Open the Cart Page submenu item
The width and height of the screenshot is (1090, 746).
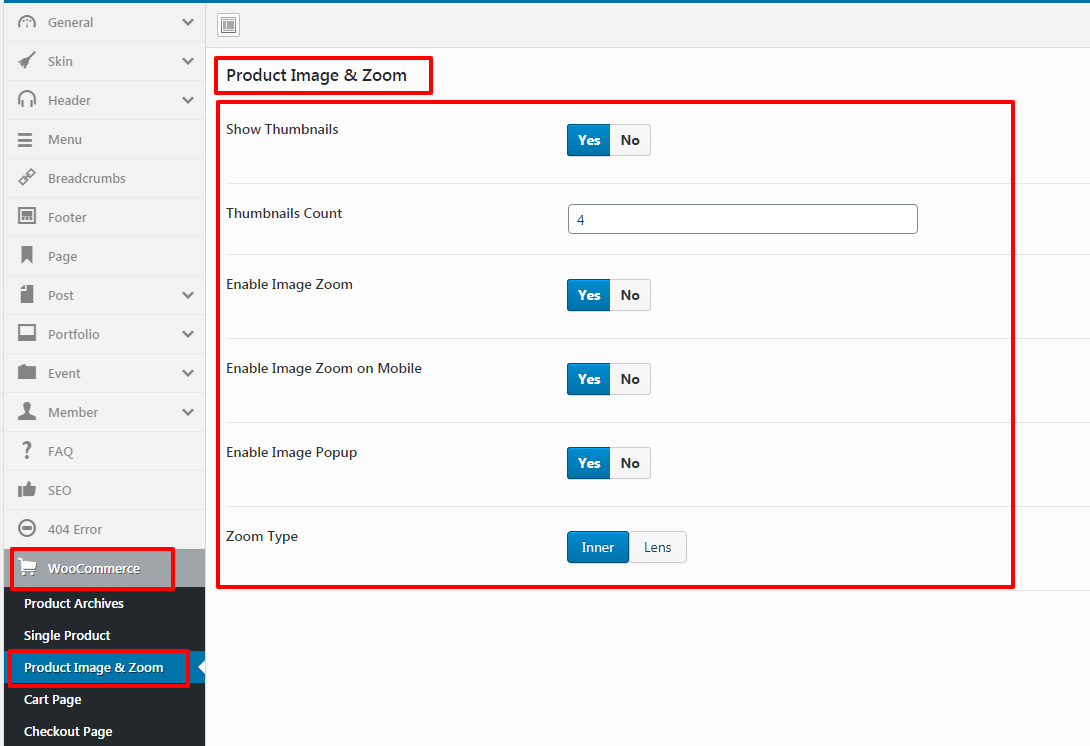[104, 699]
